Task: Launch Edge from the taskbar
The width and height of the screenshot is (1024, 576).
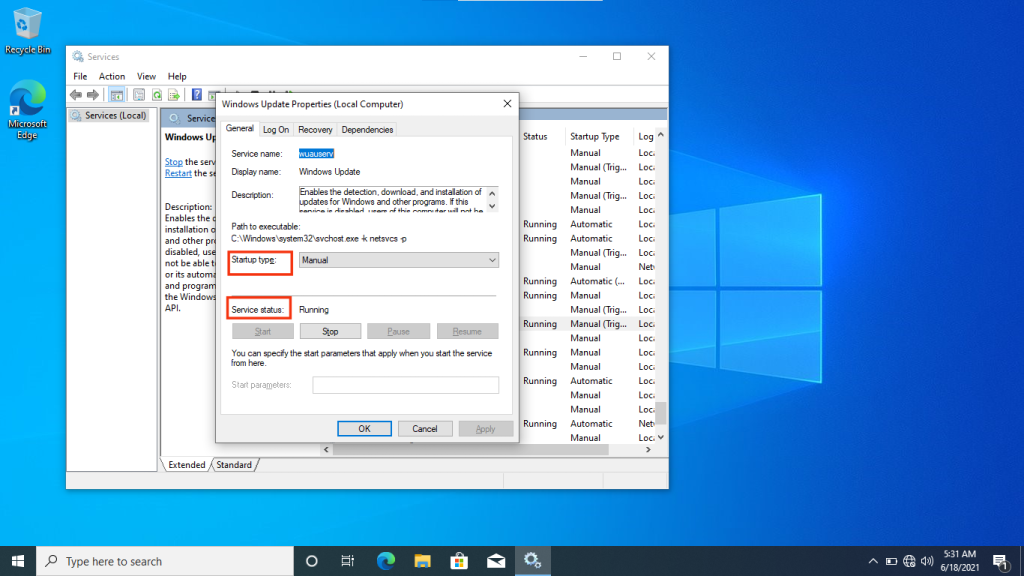Action: [x=386, y=561]
